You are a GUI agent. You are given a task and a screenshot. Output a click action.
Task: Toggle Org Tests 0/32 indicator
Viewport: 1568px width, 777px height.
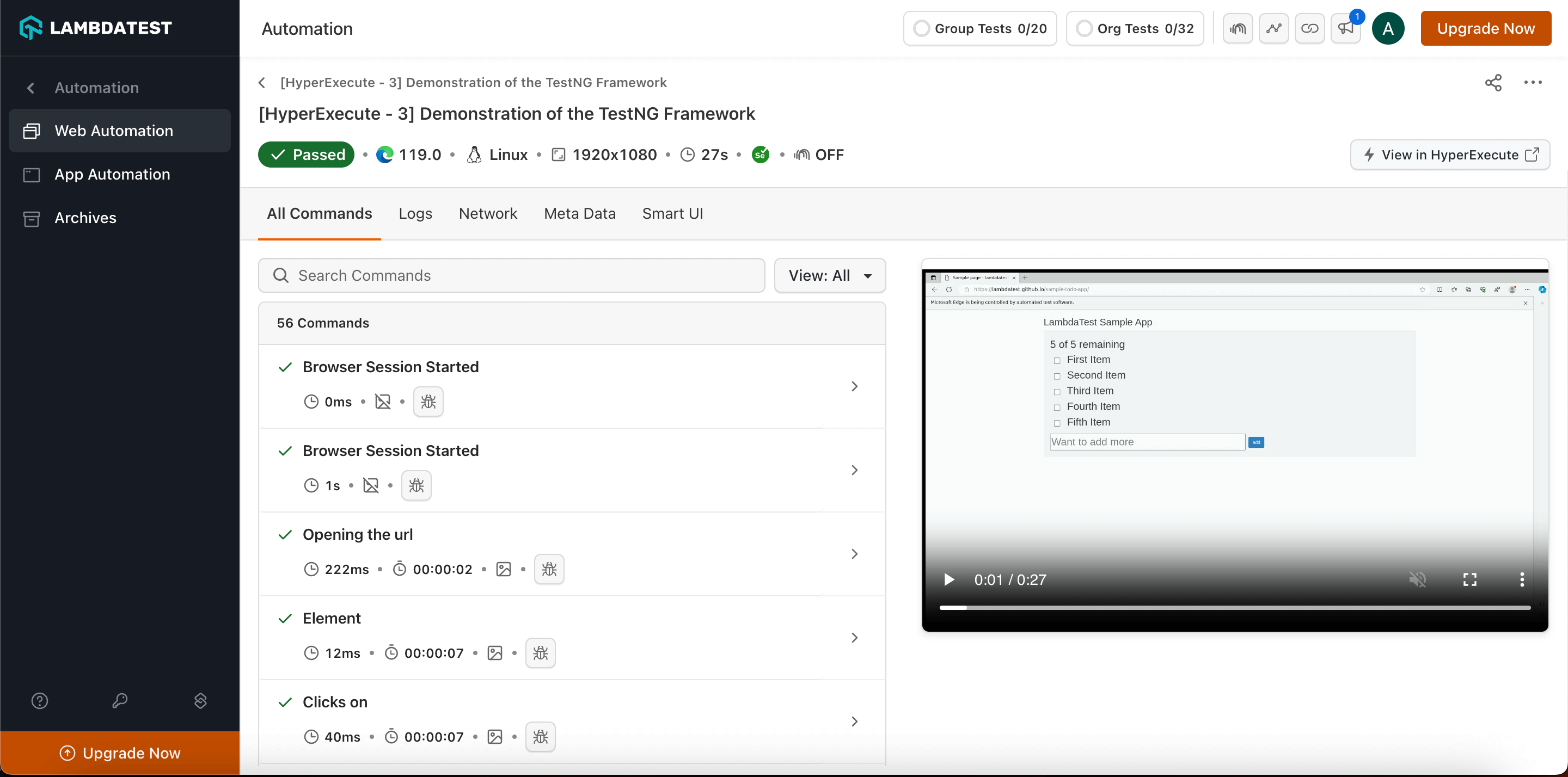tap(1135, 29)
